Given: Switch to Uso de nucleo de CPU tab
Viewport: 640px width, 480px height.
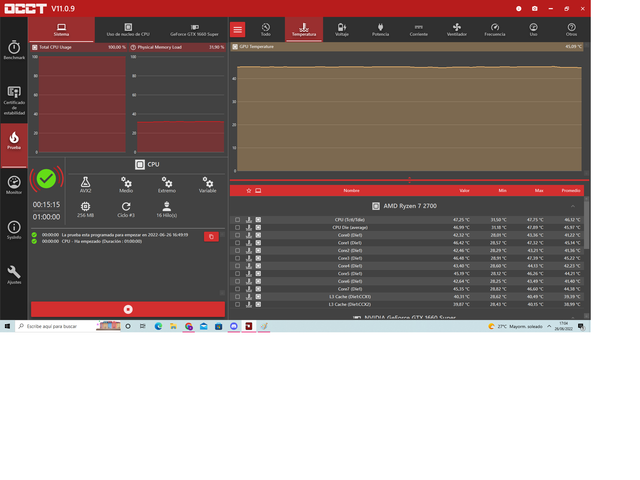Looking at the screenshot, I should click(x=128, y=29).
